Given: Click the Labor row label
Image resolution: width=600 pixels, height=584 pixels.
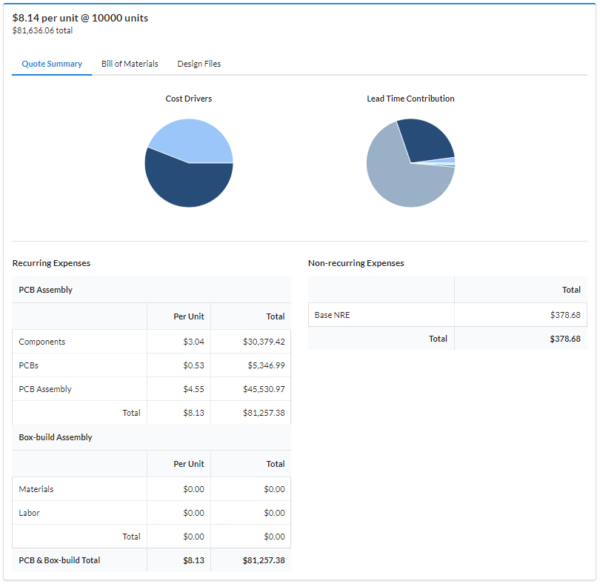Looking at the screenshot, I should pos(30,513).
